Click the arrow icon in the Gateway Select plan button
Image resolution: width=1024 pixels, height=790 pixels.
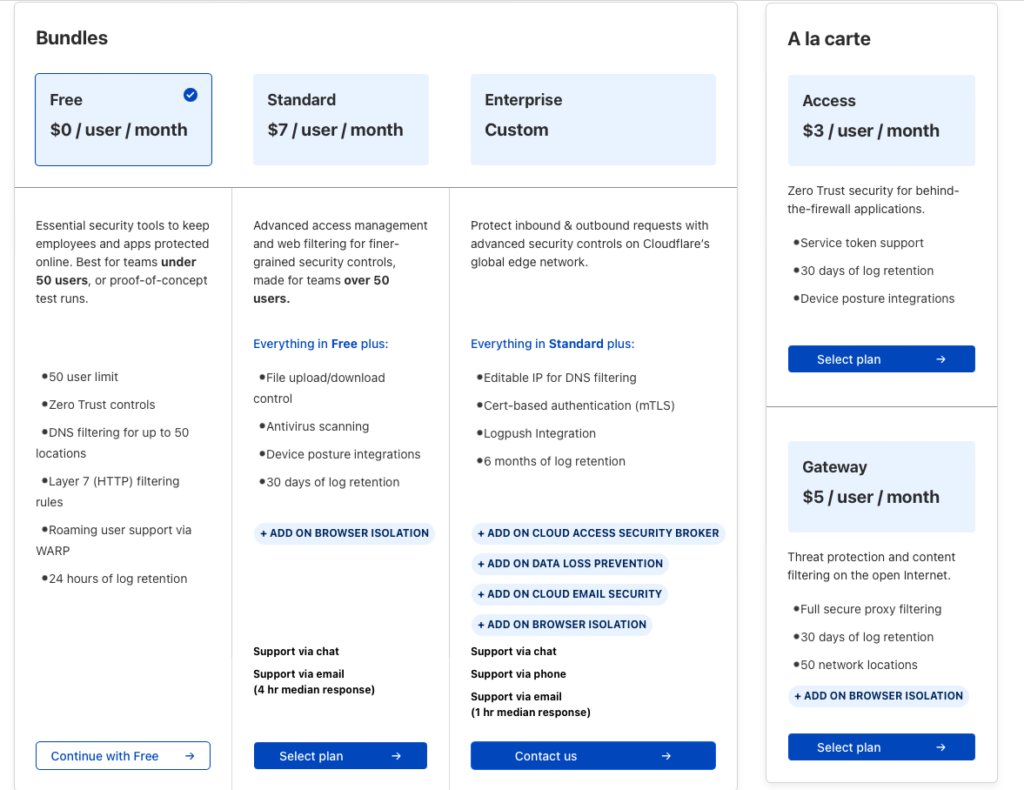940,747
